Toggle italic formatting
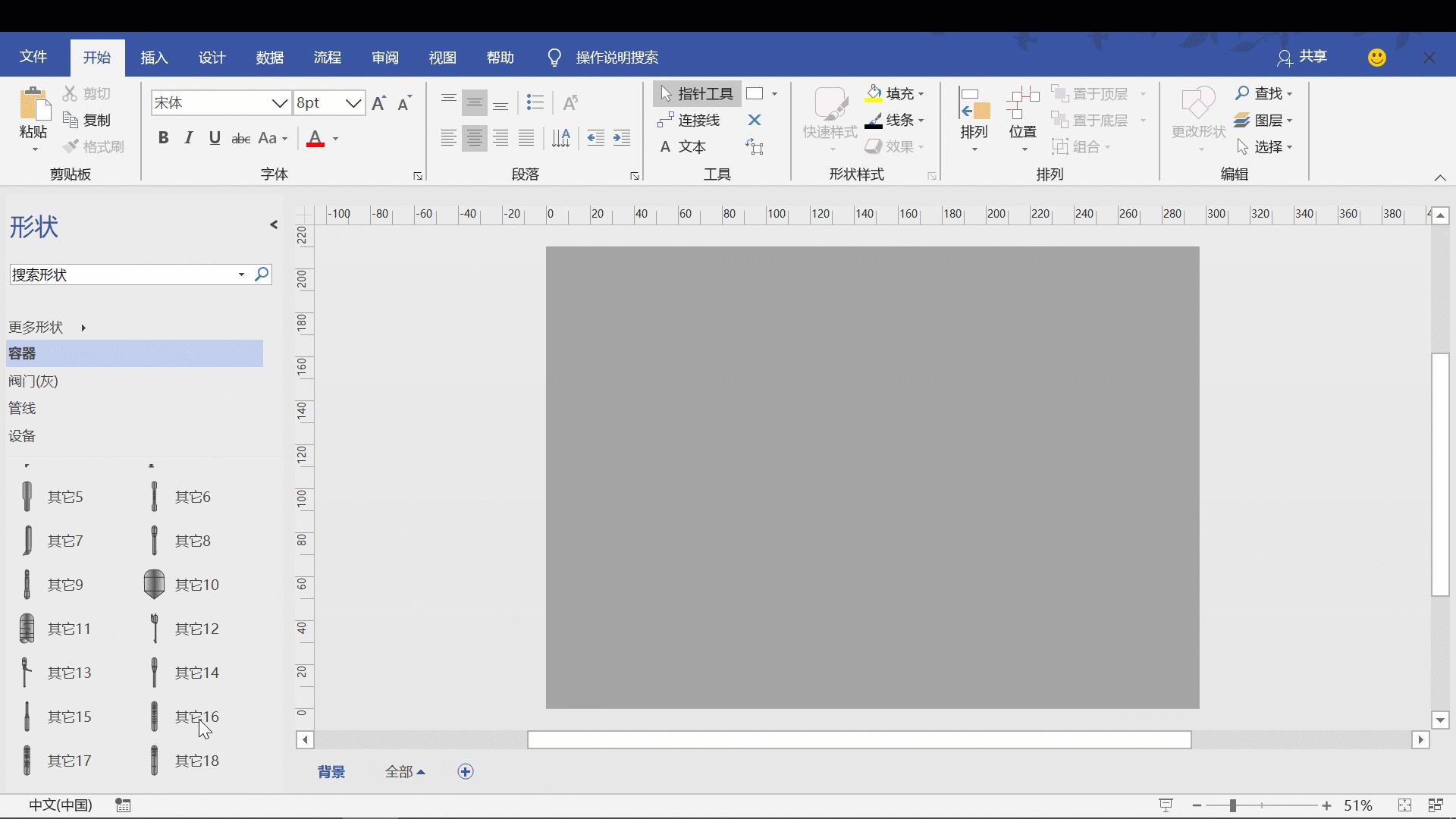This screenshot has height=819, width=1456. (x=189, y=137)
